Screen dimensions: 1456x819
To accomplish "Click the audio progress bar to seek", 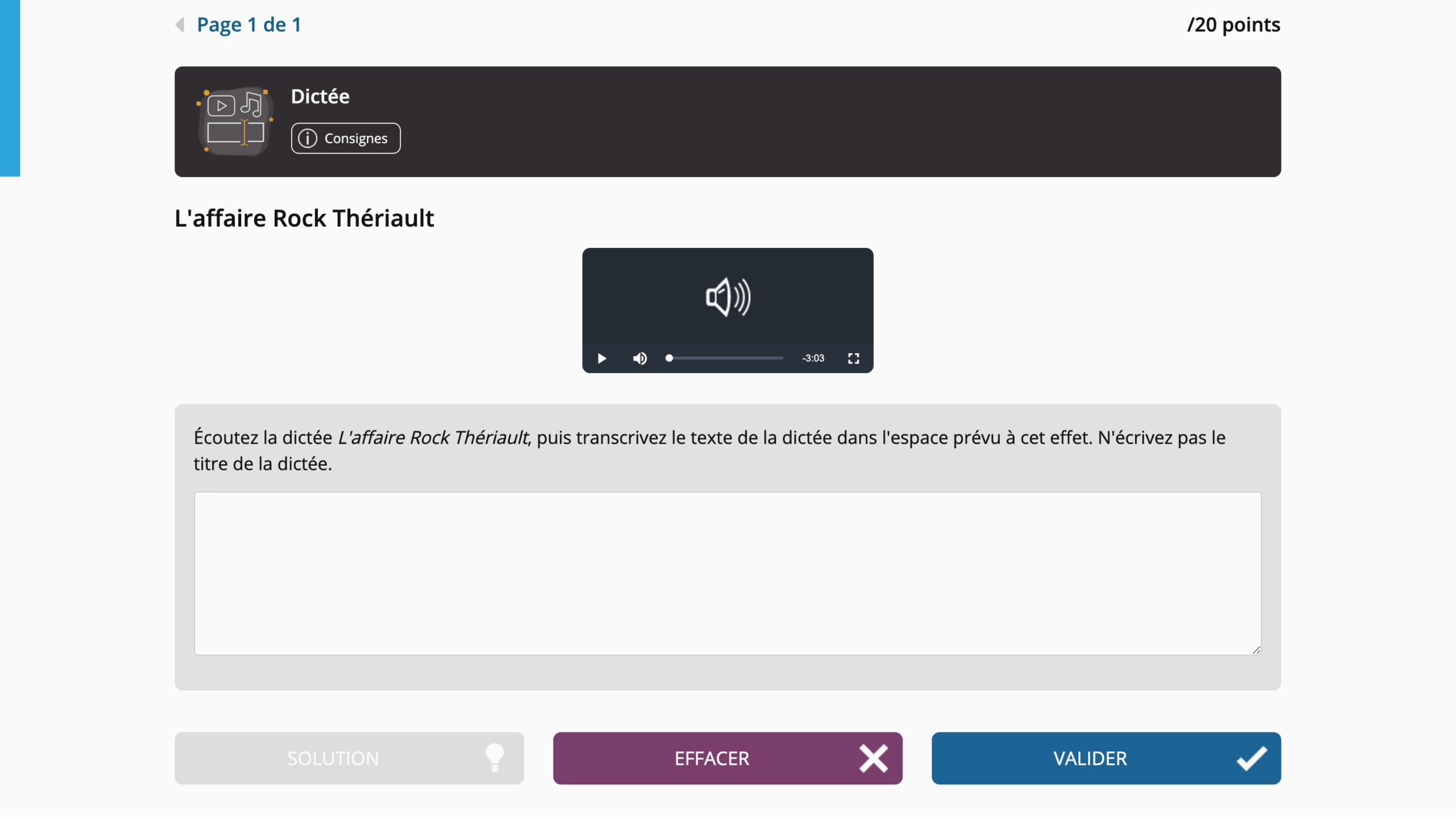I will click(x=725, y=358).
